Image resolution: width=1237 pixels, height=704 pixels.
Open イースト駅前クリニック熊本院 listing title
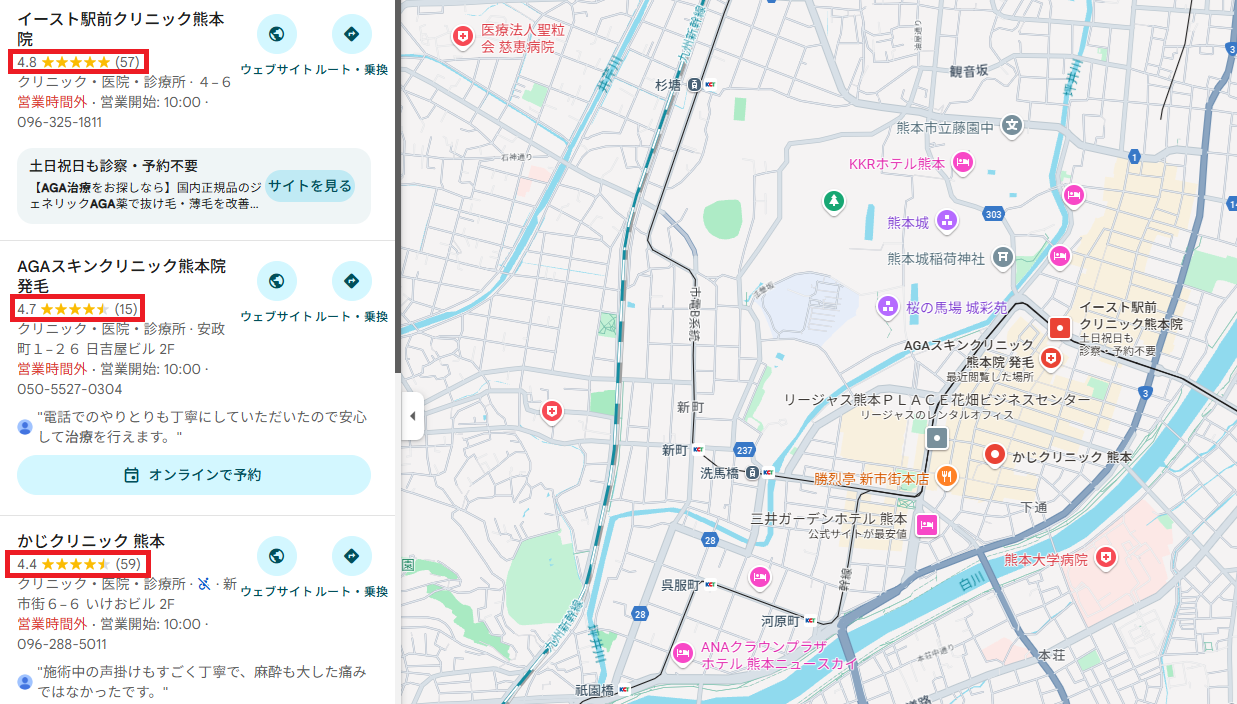[121, 29]
